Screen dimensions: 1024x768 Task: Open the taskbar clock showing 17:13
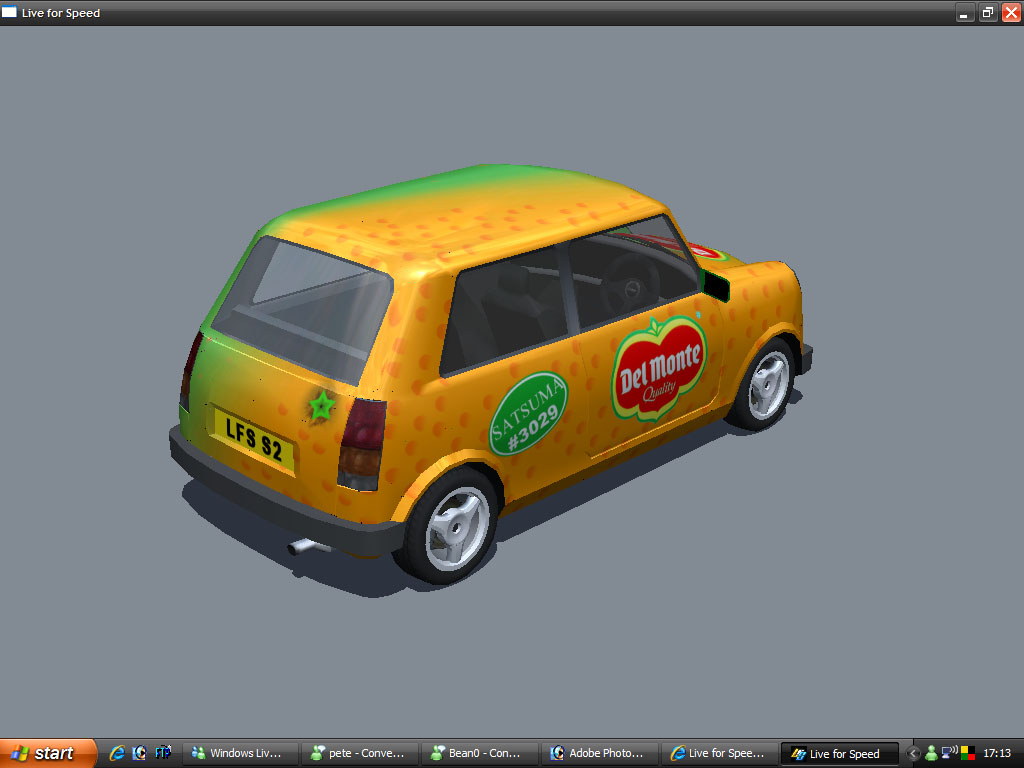click(997, 754)
